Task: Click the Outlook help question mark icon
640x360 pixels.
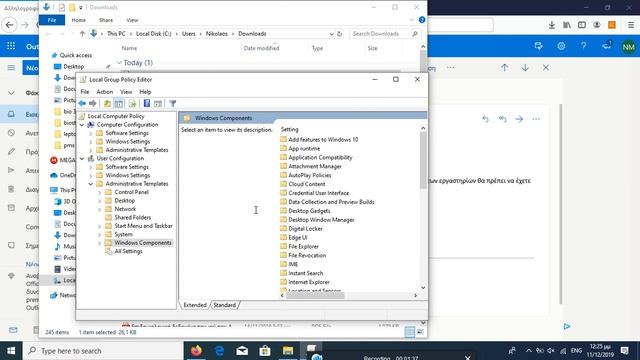Action: tap(583, 46)
